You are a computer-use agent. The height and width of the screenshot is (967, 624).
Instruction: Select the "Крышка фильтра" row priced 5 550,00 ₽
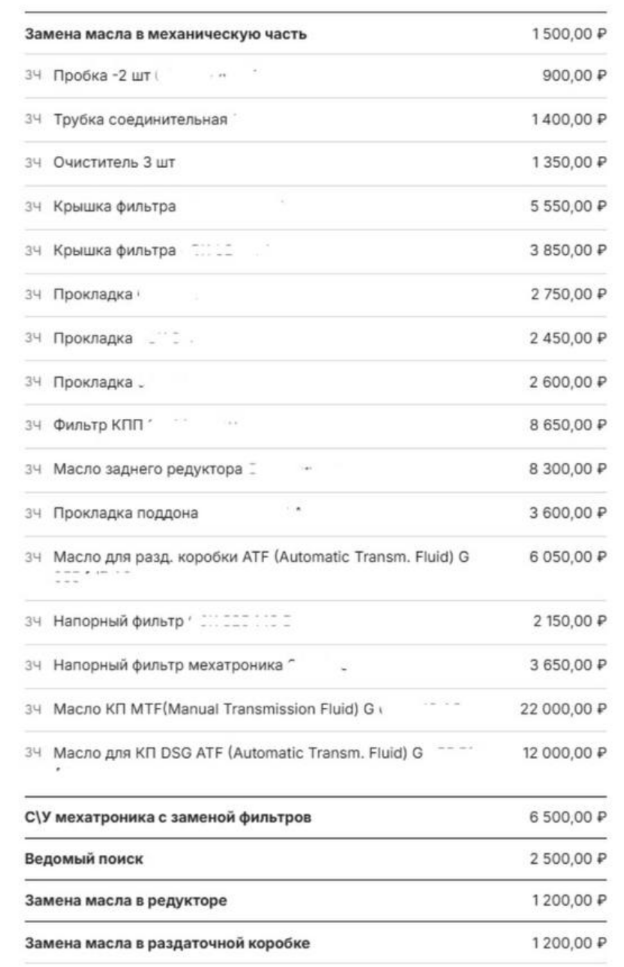tap(114, 206)
